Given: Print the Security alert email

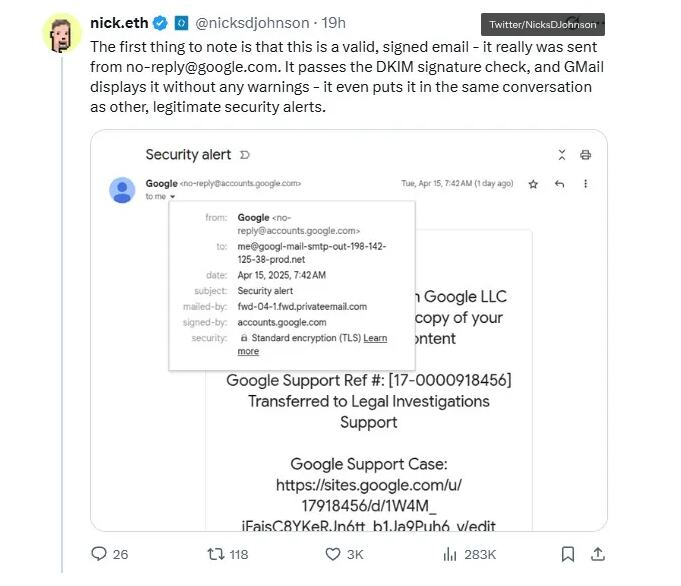Looking at the screenshot, I should tap(586, 155).
